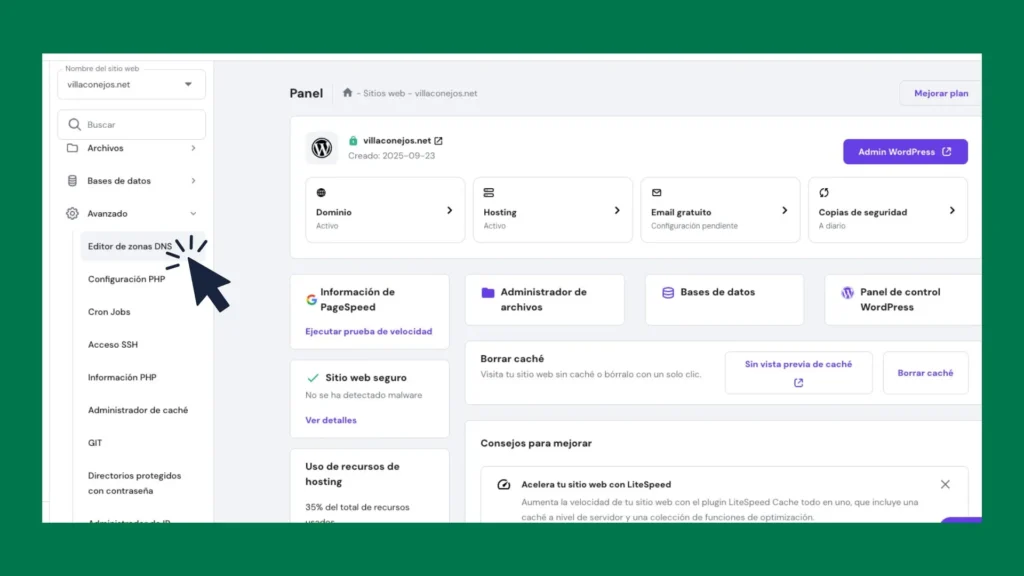This screenshot has width=1024, height=576.
Task: Click the Admin WordPress button
Action: [x=905, y=152]
